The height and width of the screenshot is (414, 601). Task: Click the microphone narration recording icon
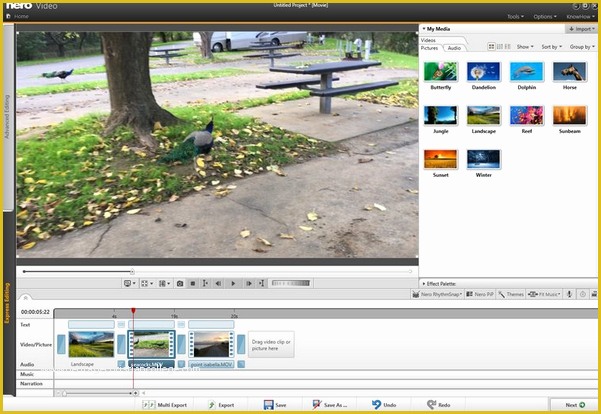pos(570,294)
